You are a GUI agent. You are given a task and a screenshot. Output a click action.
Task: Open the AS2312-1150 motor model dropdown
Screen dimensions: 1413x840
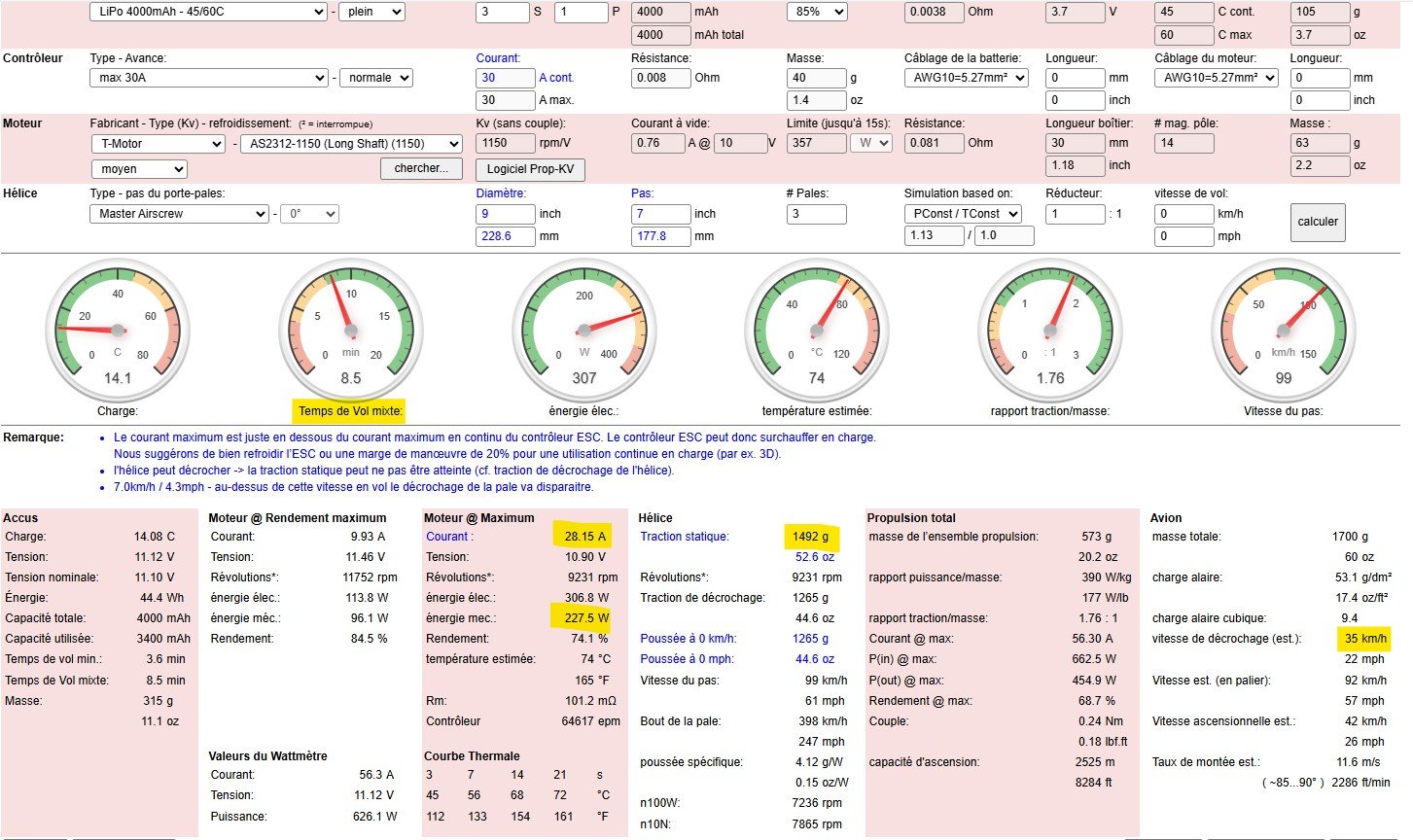(x=351, y=144)
